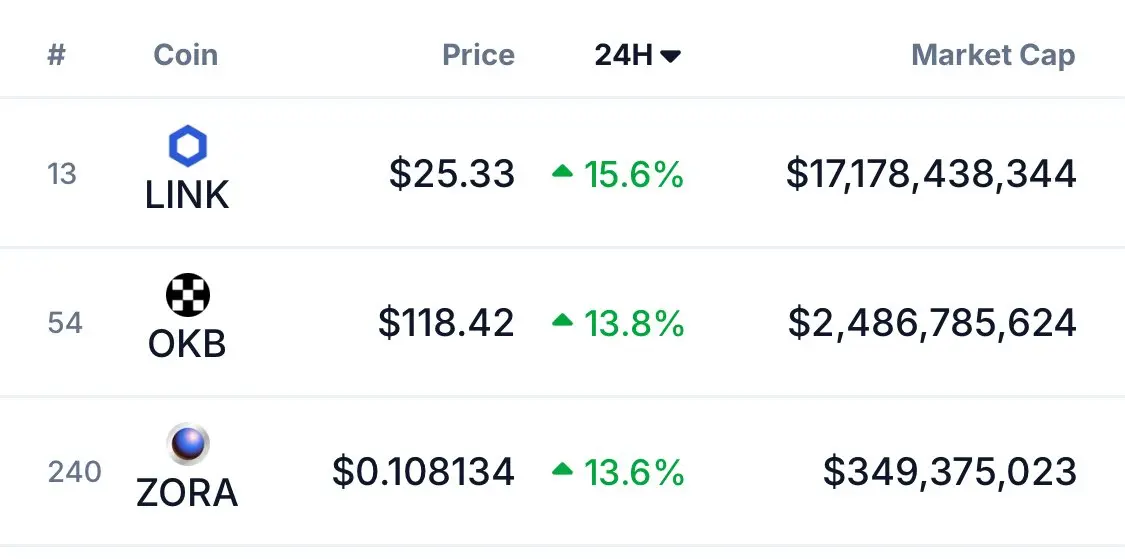The image size is (1125, 559).
Task: Open the LINK coin name link
Action: (187, 194)
